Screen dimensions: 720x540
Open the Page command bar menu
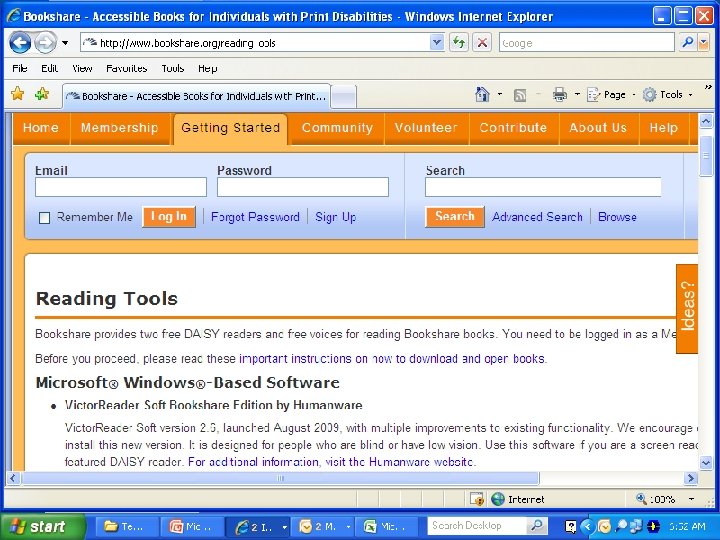coord(611,95)
